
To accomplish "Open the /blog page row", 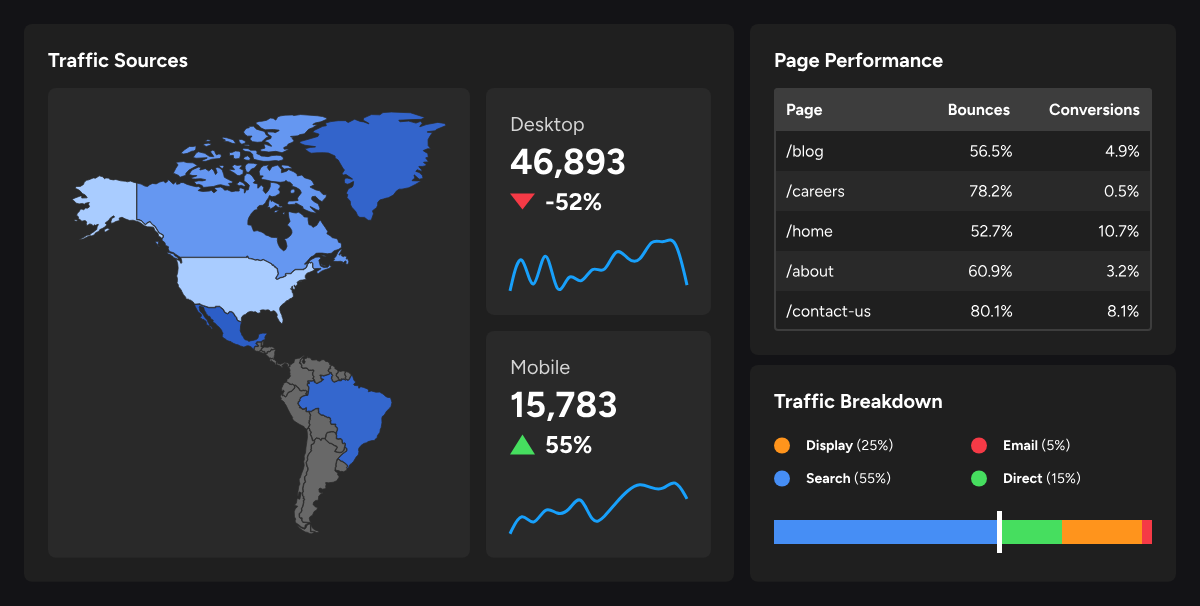I will pos(962,151).
